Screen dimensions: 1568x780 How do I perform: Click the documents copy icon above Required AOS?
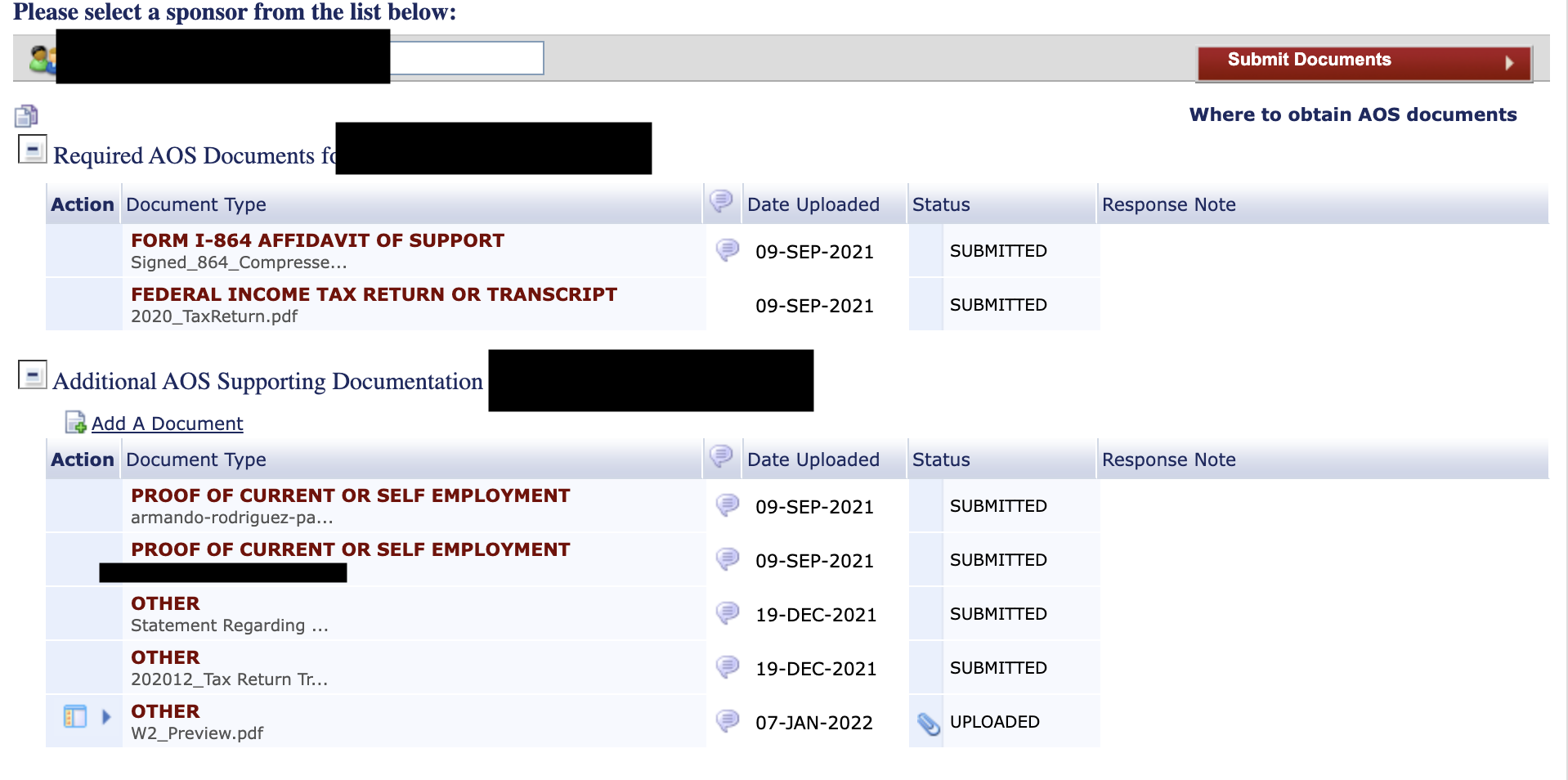[x=26, y=115]
